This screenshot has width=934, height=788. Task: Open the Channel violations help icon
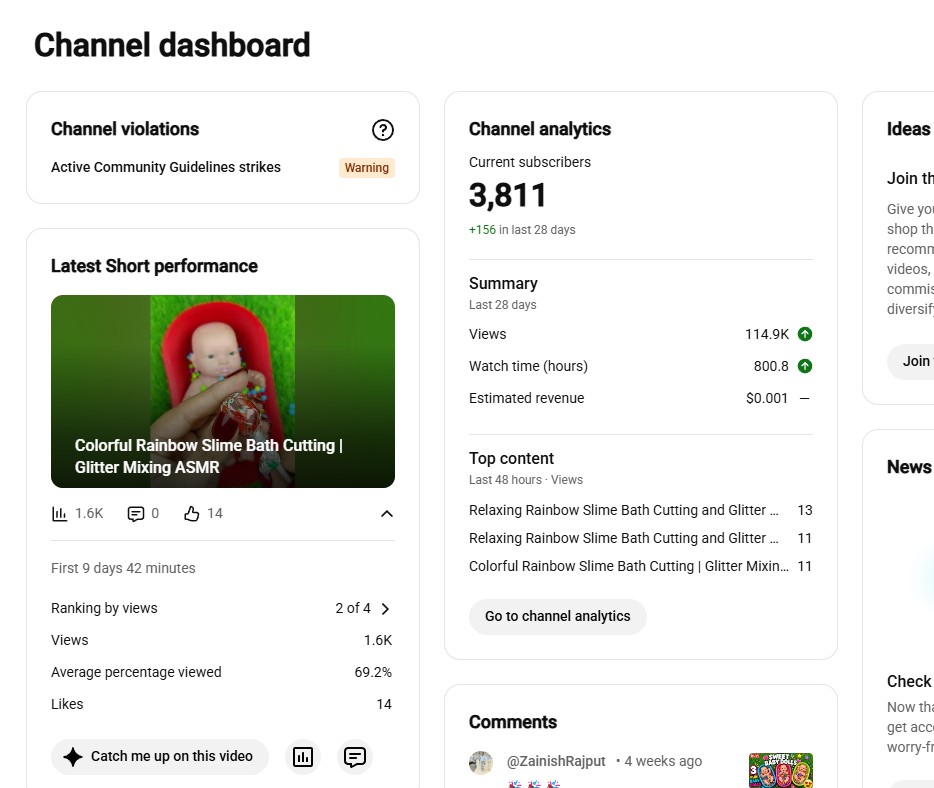tap(382, 130)
